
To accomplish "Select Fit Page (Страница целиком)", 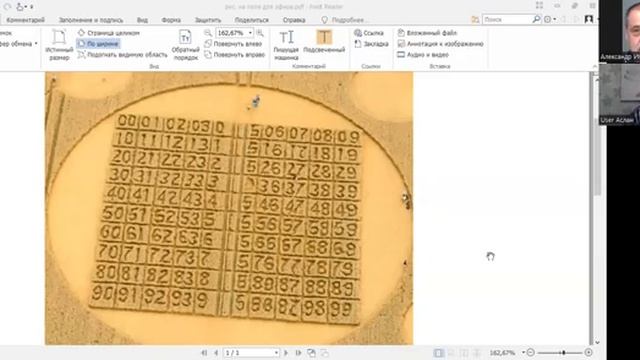I will point(109,33).
